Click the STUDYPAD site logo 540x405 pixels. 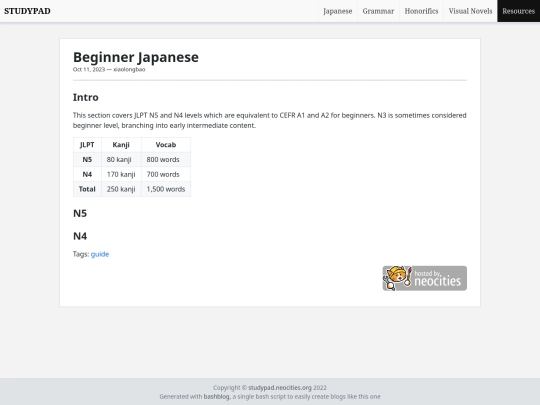(27, 11)
